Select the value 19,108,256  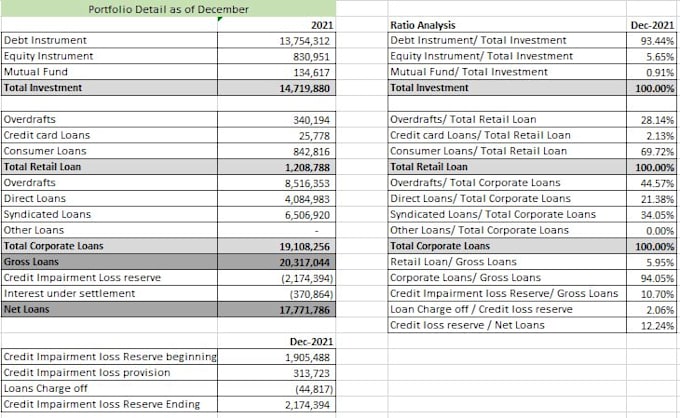[x=277, y=246]
